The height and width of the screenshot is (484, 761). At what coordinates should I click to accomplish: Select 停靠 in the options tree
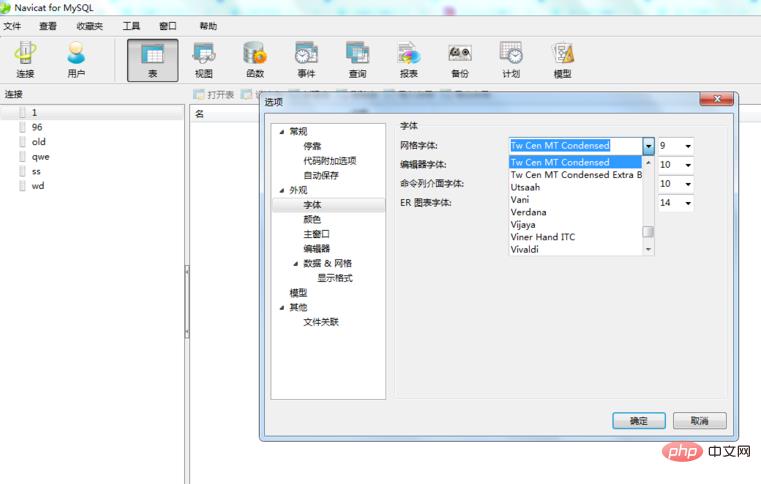[312, 146]
